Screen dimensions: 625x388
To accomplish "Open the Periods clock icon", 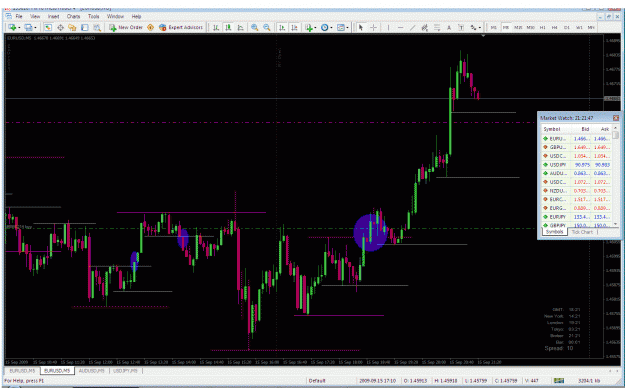I will pyautogui.click(x=324, y=28).
